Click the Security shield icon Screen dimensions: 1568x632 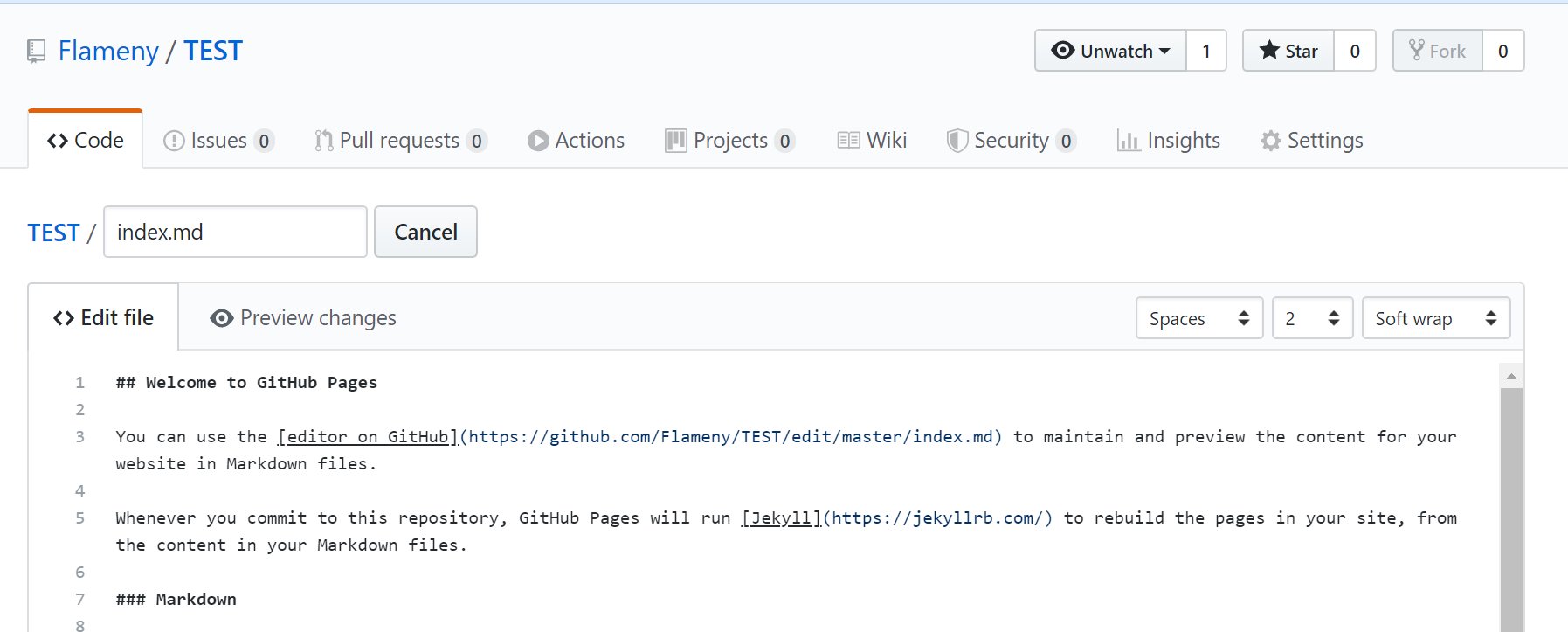(x=957, y=141)
